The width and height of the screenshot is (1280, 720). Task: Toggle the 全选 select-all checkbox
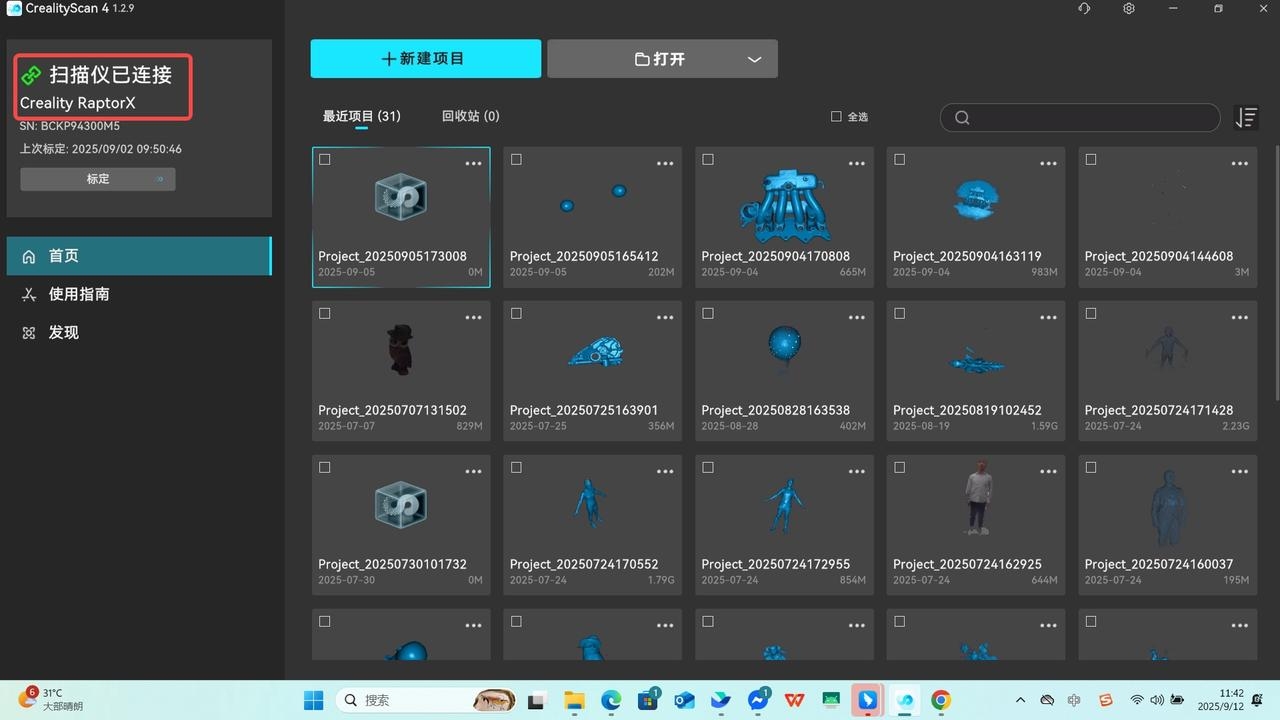(836, 117)
